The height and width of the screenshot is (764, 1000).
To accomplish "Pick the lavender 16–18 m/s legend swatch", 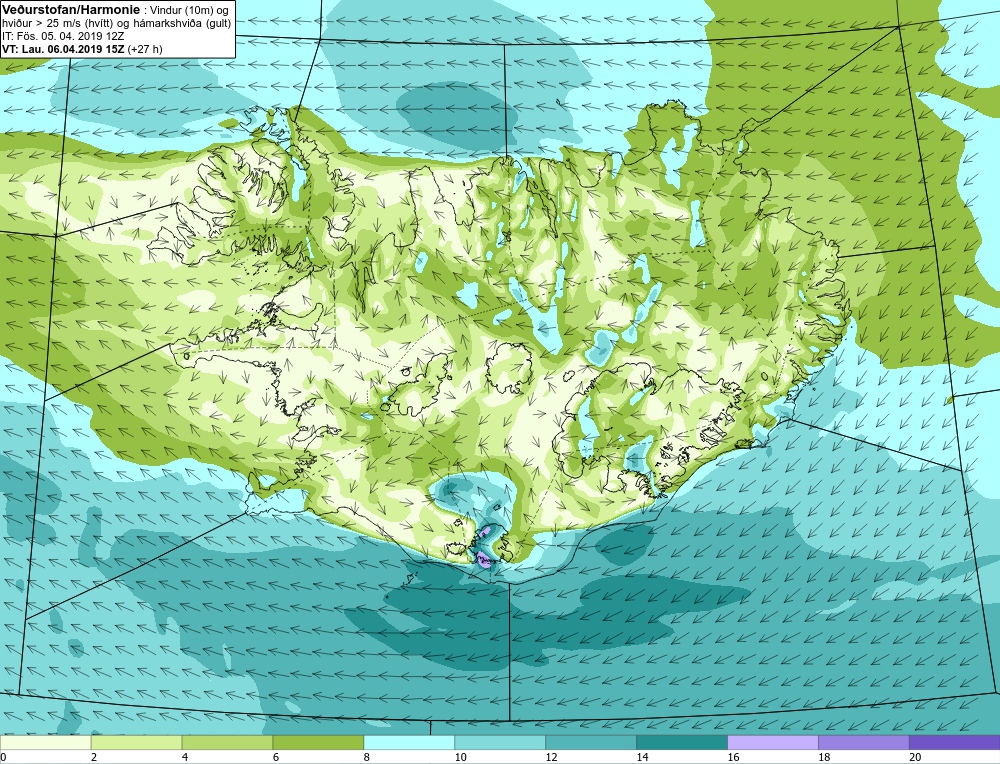I will 773,742.
